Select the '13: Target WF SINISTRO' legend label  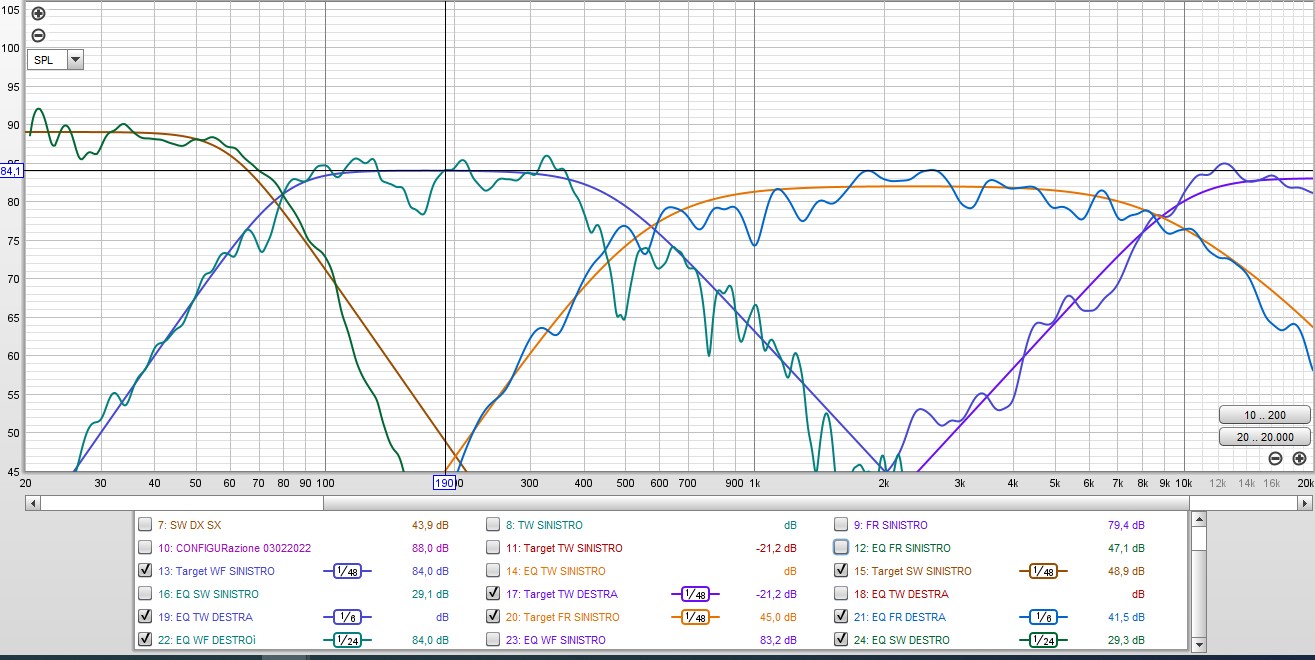pyautogui.click(x=217, y=571)
